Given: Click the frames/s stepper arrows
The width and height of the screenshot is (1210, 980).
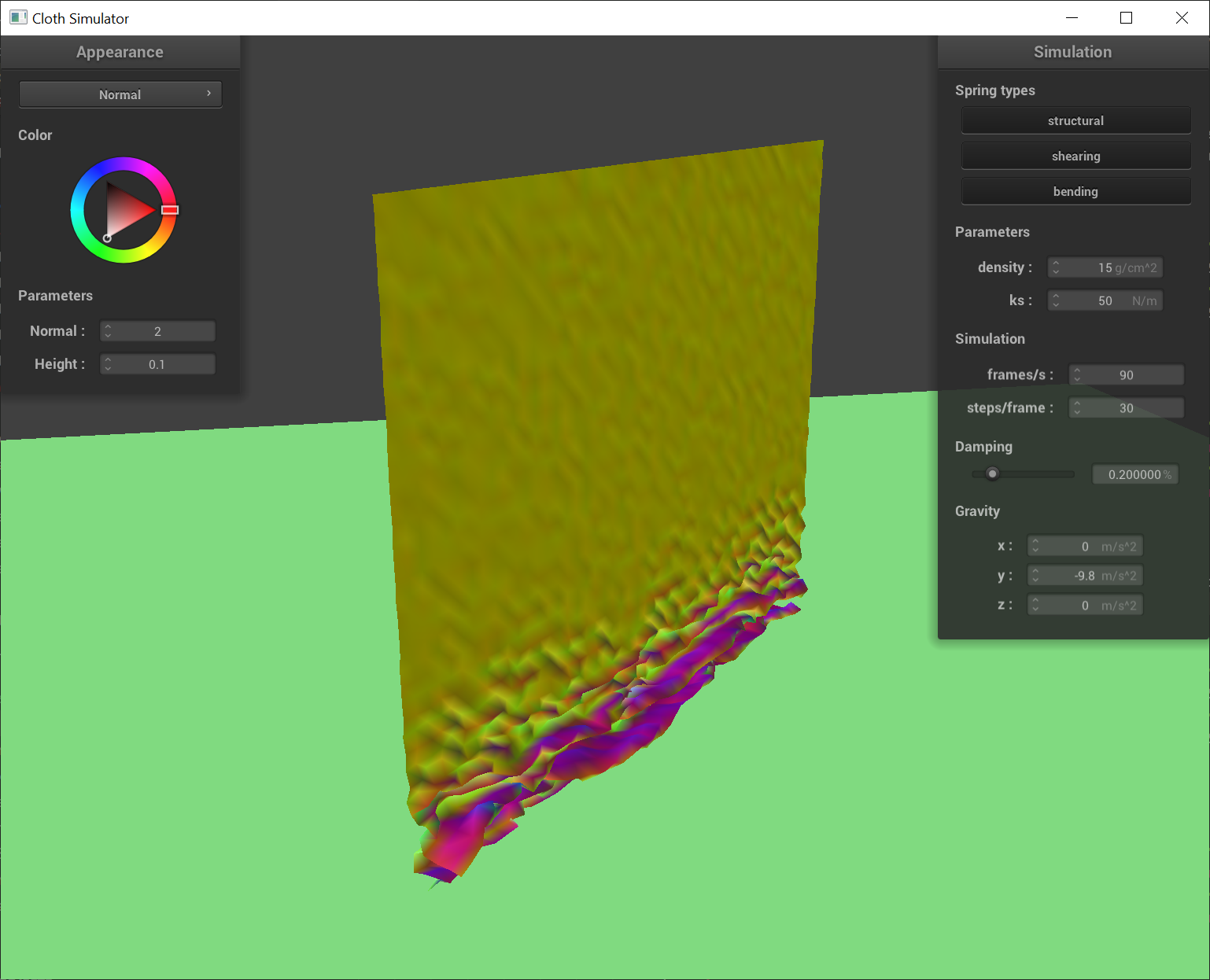Looking at the screenshot, I should click(x=1077, y=374).
